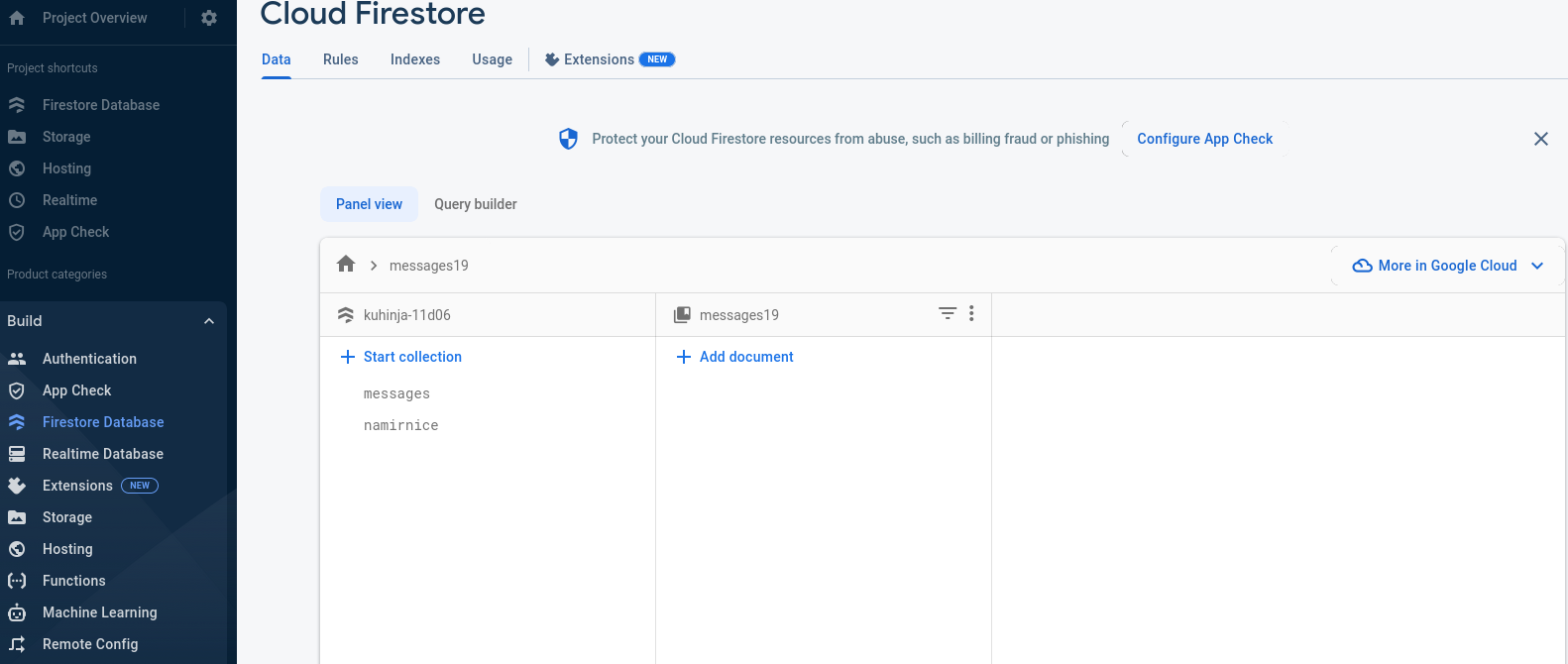This screenshot has width=1568, height=664.
Task: Click the Machine Learning robot icon
Action: 17,612
